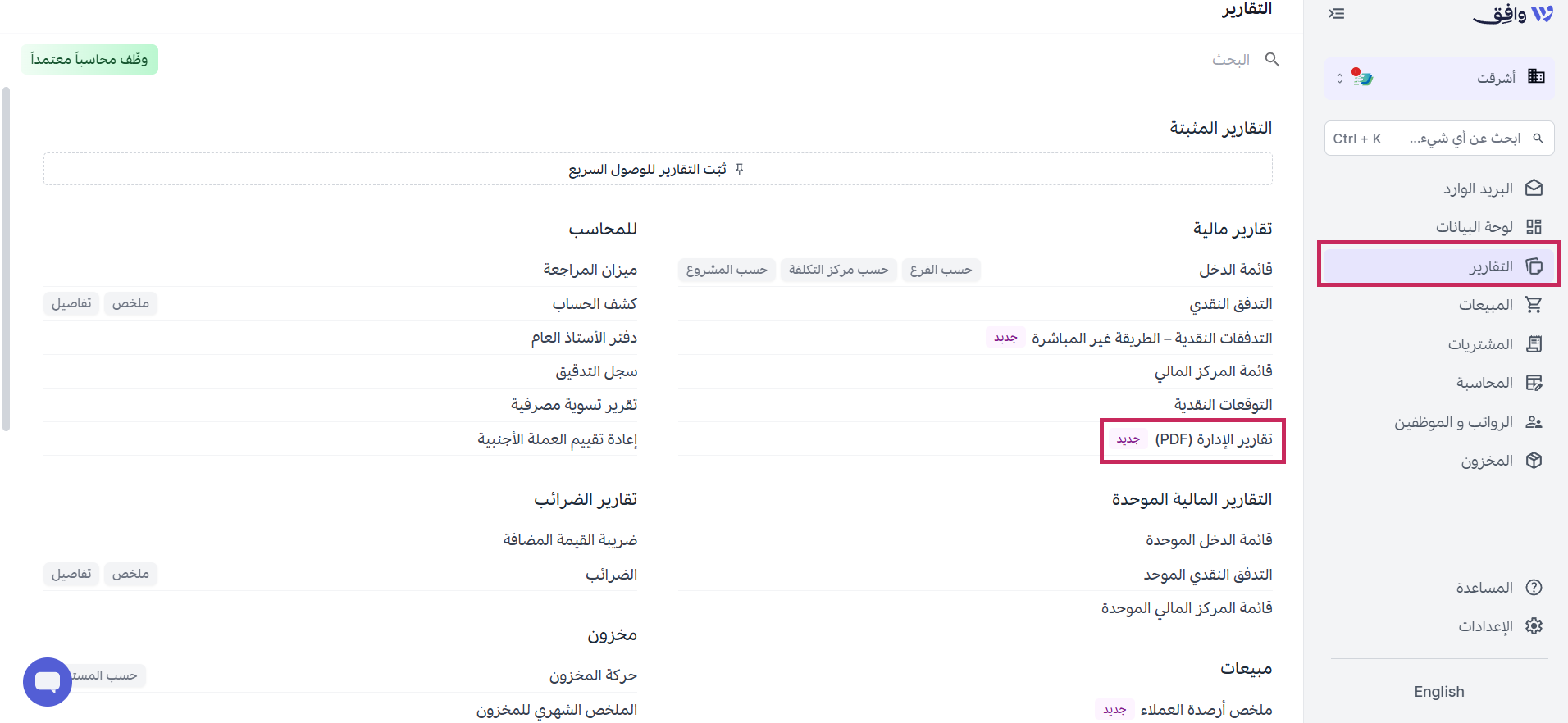The height and width of the screenshot is (723, 1568).
Task: Open the chat support bubble
Action: (x=48, y=681)
